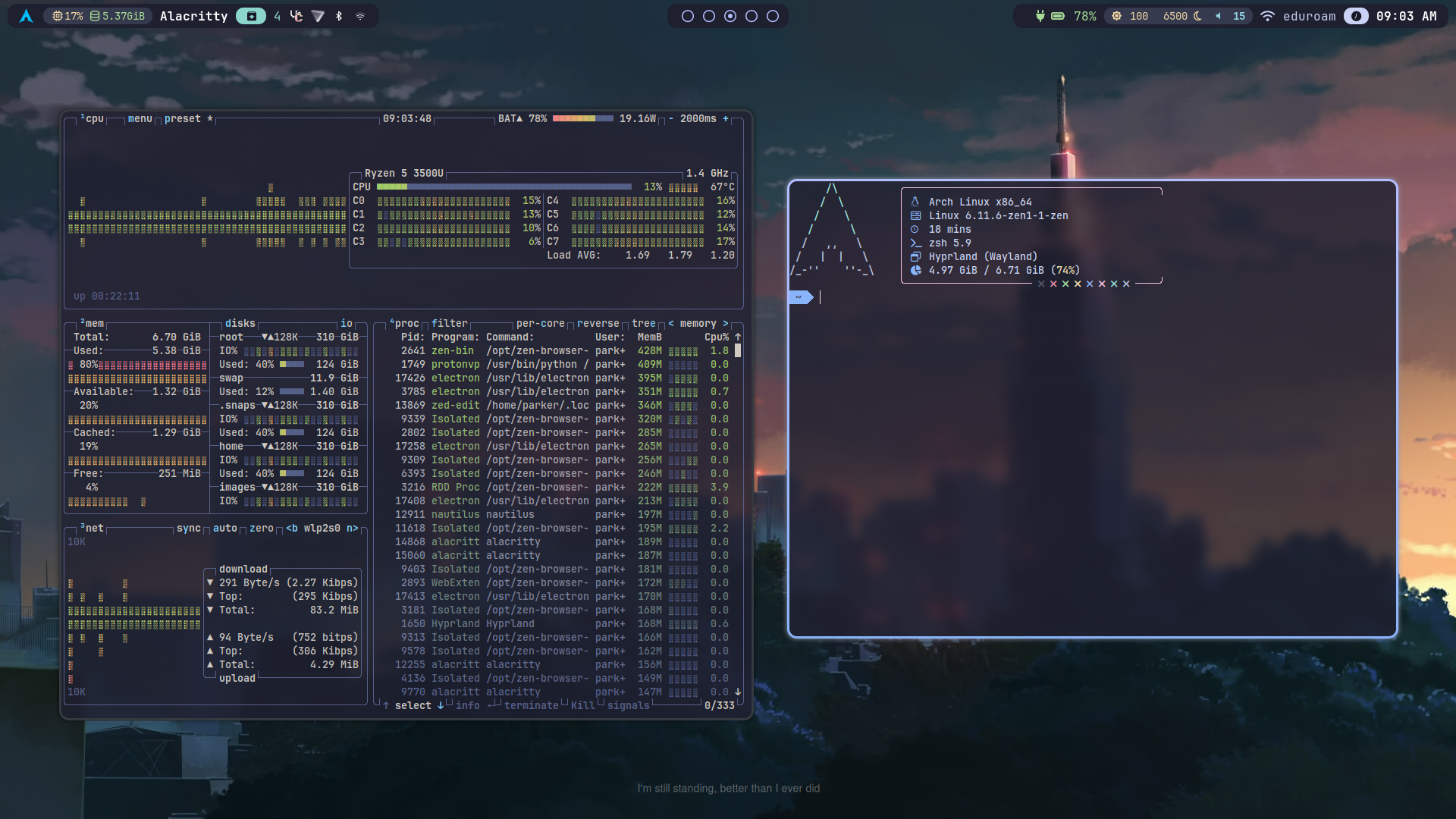Switch to the second workspace circle
The image size is (1456, 819).
(x=709, y=16)
